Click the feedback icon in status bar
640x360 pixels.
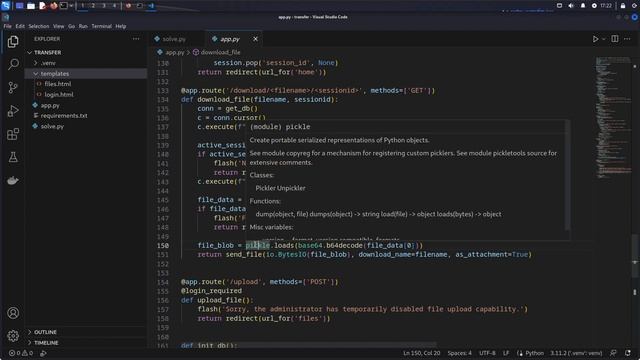(613, 353)
